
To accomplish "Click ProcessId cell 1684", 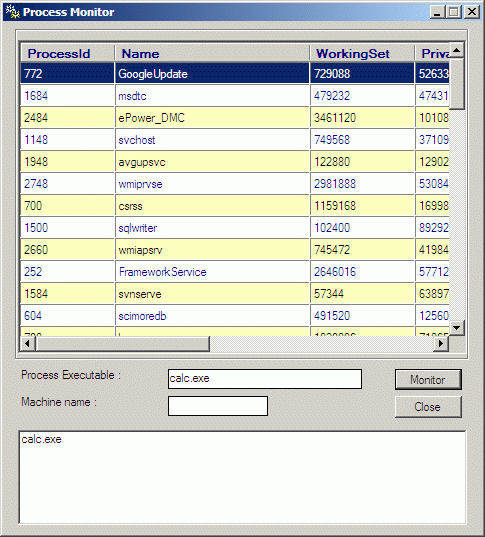I will [67, 96].
